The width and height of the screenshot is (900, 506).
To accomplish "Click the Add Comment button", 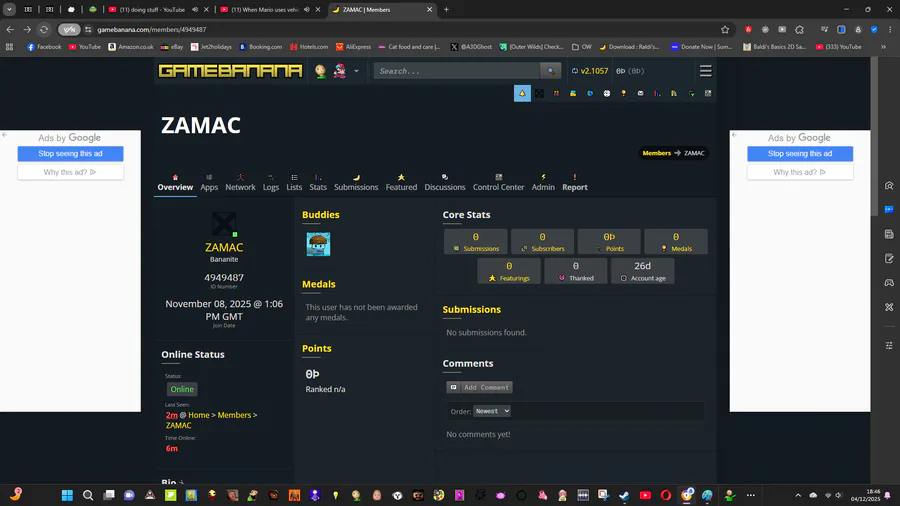I will pyautogui.click(x=479, y=387).
